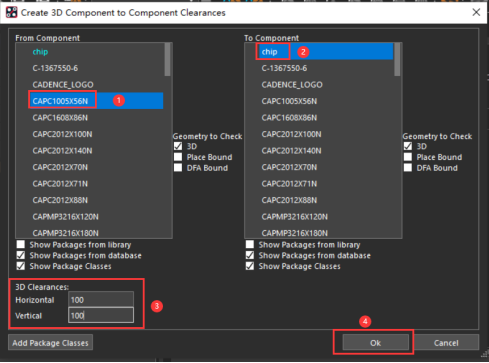The height and width of the screenshot is (363, 489).
Task: Select CAPC1005X56N in From Component list
Action: [90, 101]
